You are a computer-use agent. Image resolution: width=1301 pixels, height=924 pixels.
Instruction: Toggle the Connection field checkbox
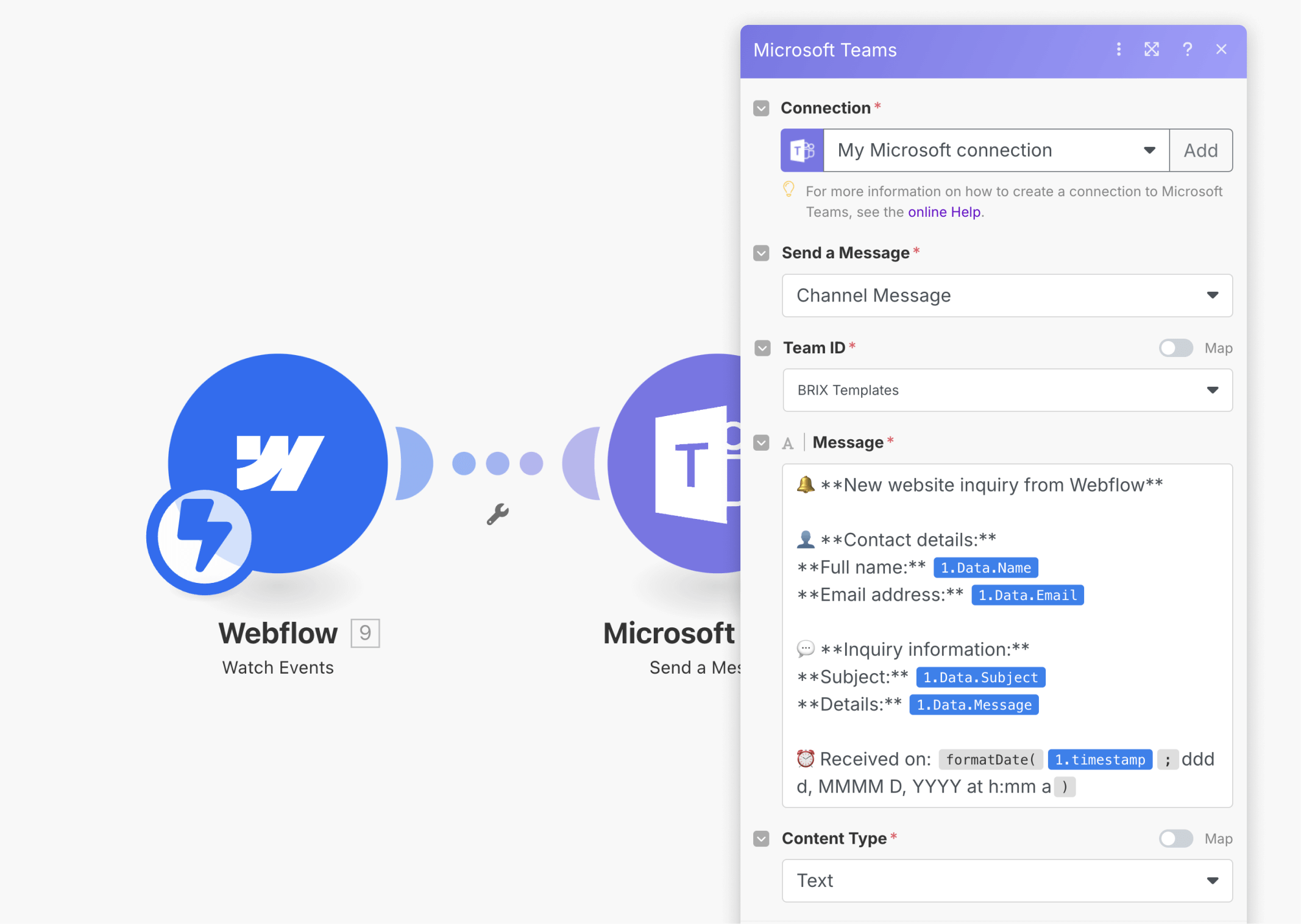(761, 108)
